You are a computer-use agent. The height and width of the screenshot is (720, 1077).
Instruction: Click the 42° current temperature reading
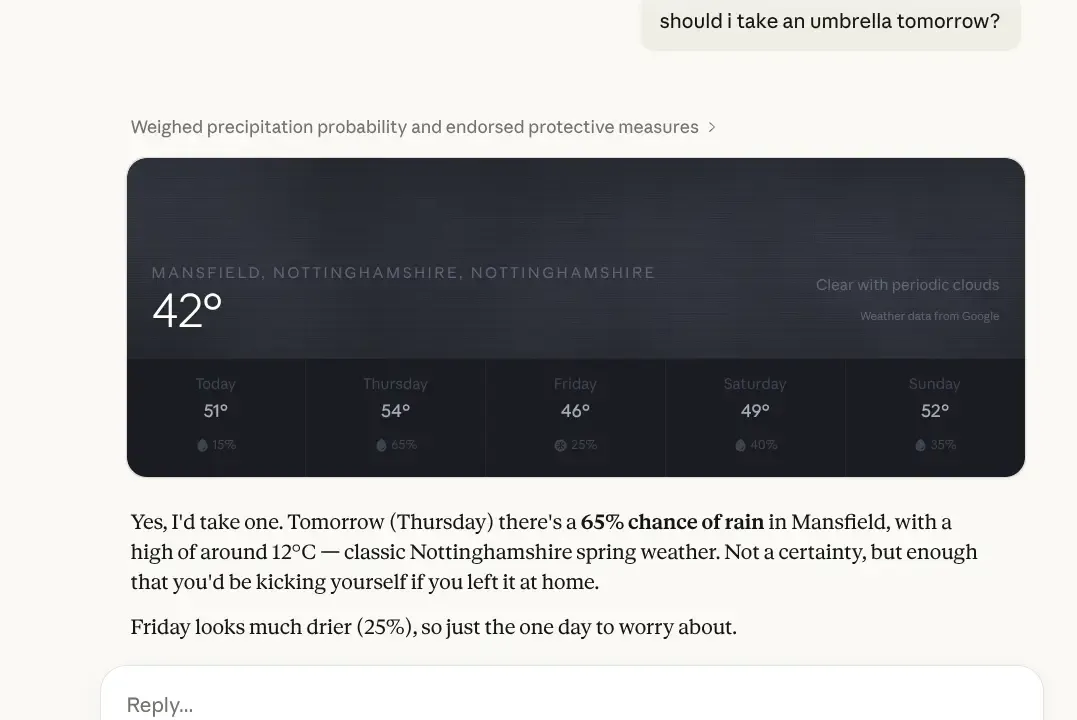point(187,311)
